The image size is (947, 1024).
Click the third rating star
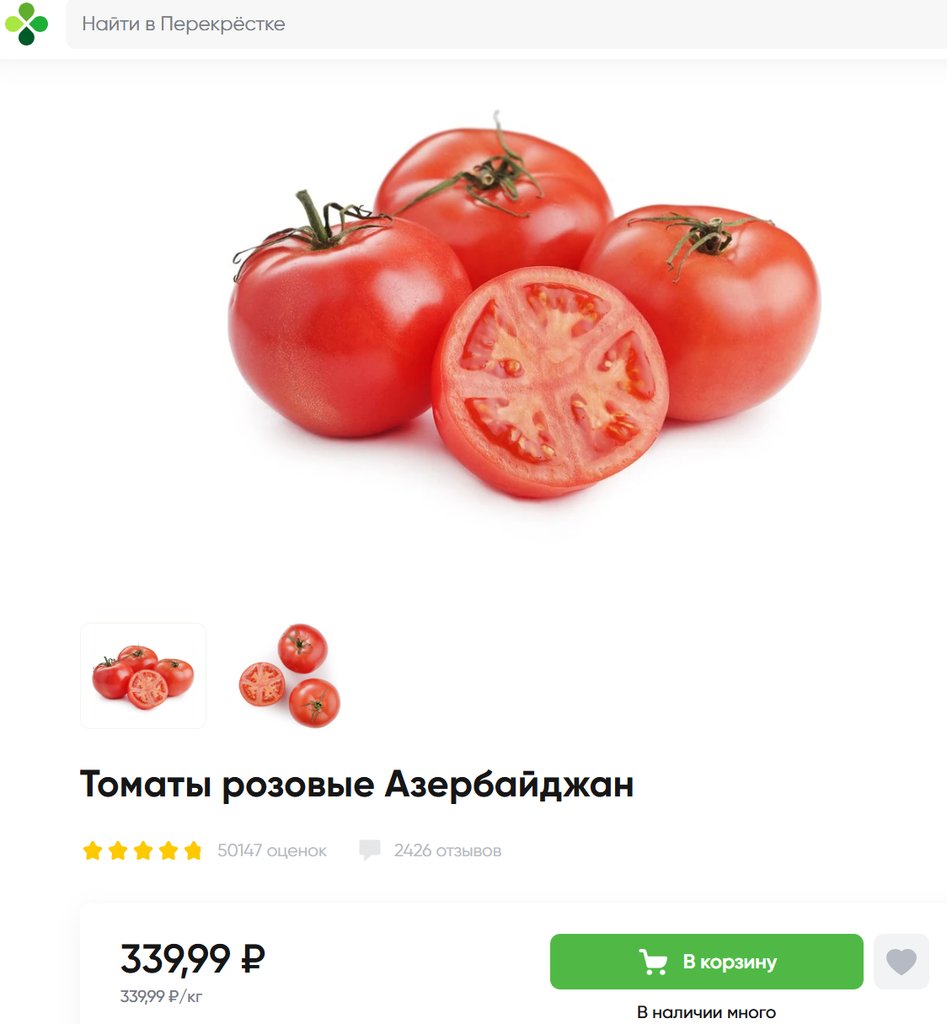(x=143, y=850)
